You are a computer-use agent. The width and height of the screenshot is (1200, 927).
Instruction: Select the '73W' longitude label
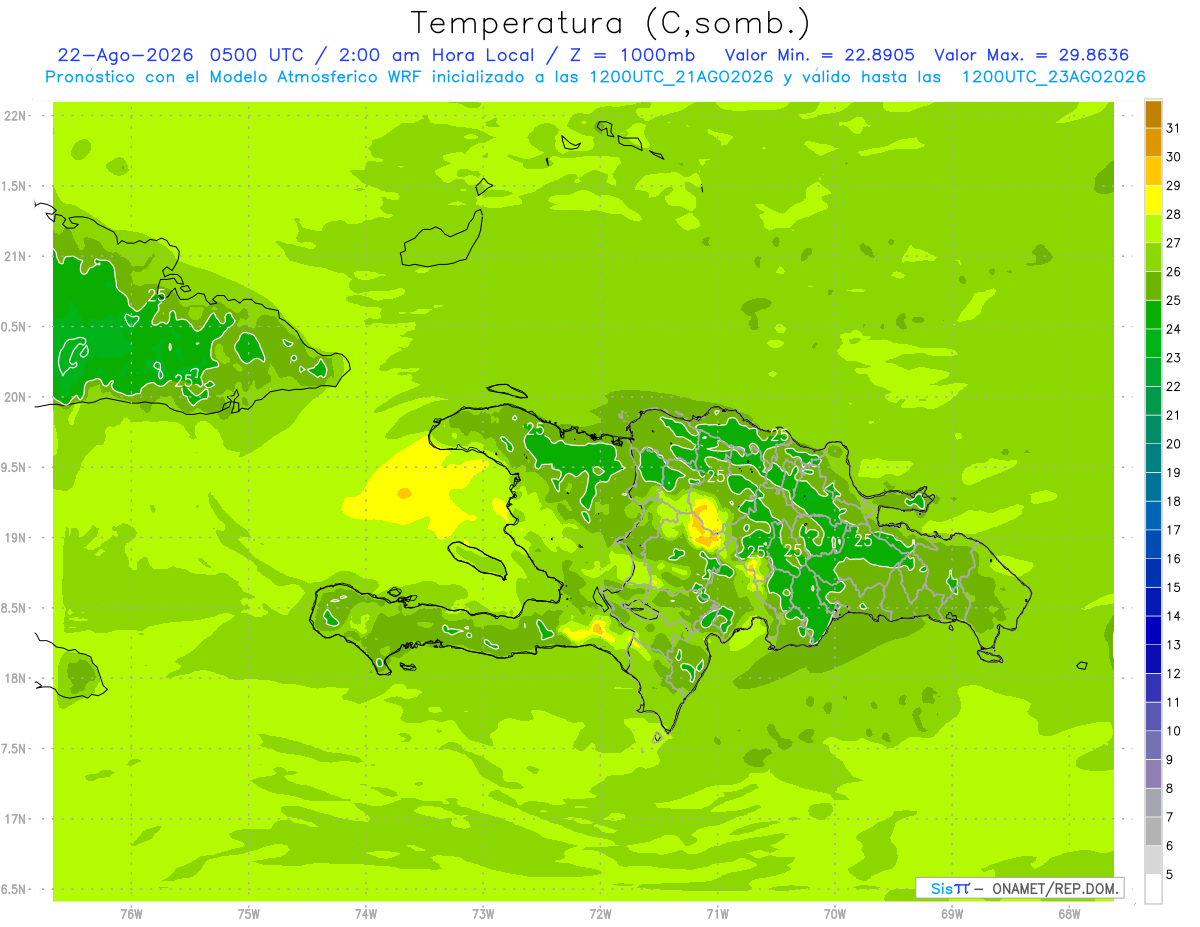pyautogui.click(x=483, y=914)
